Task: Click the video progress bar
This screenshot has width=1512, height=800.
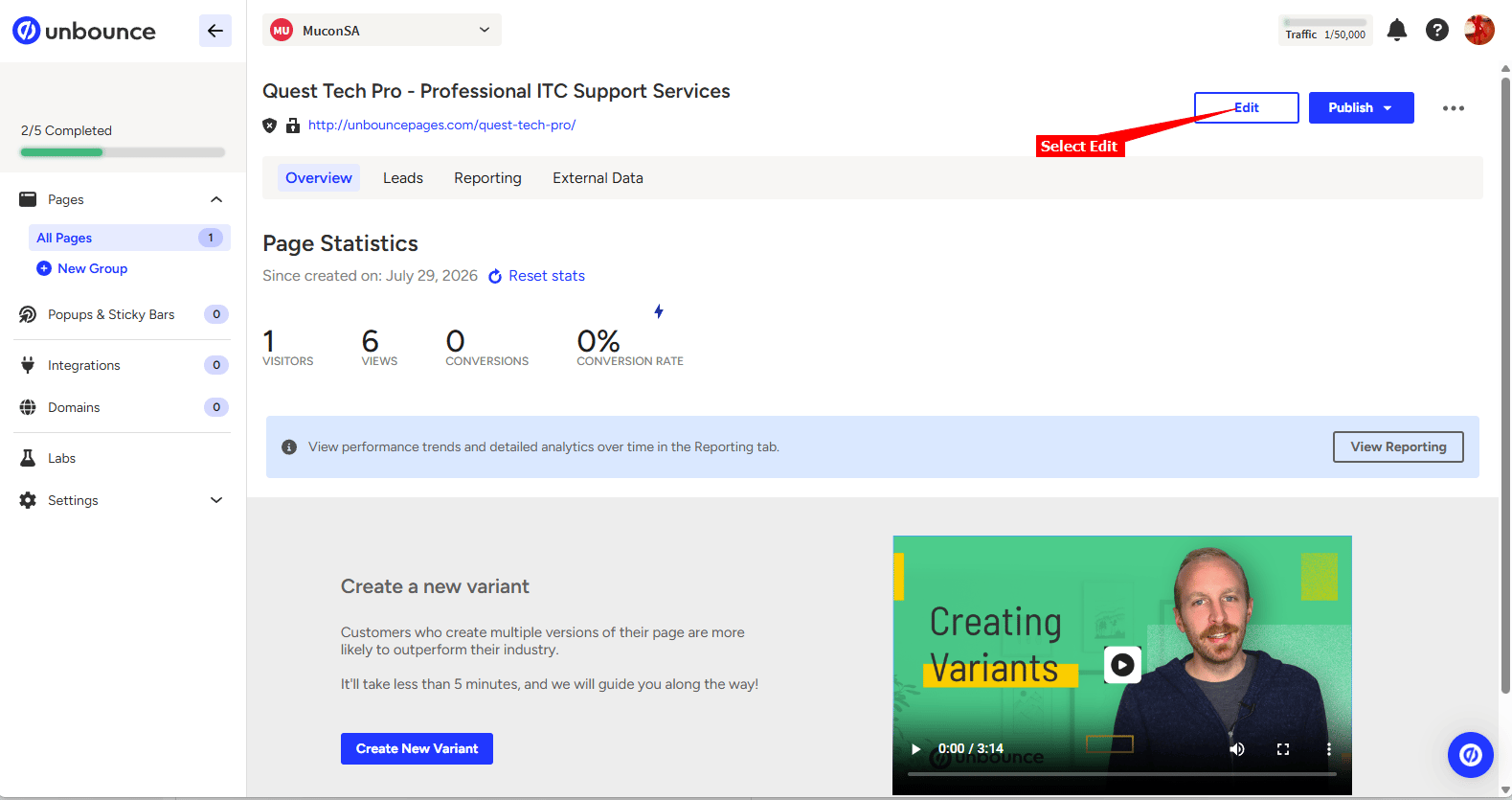Action: click(x=1121, y=773)
